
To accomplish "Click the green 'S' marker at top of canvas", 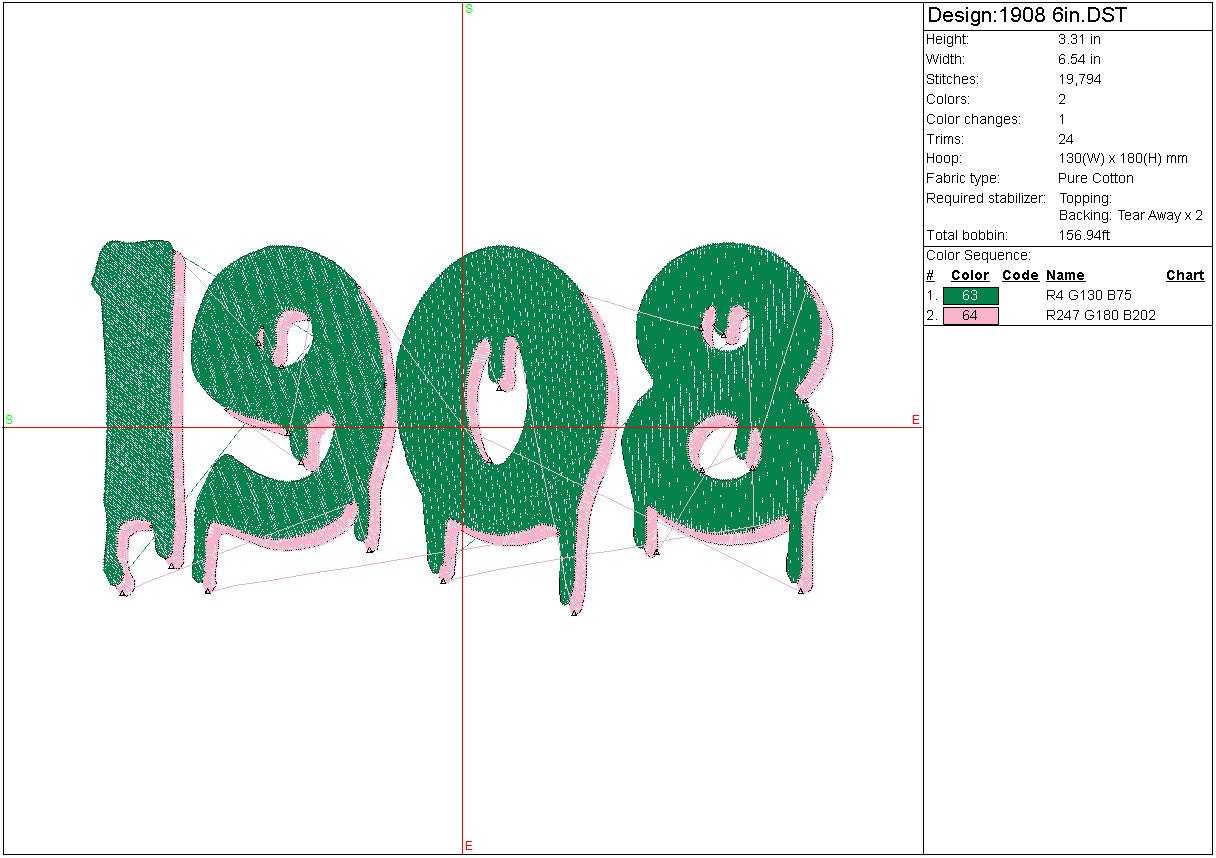I will [x=469, y=9].
